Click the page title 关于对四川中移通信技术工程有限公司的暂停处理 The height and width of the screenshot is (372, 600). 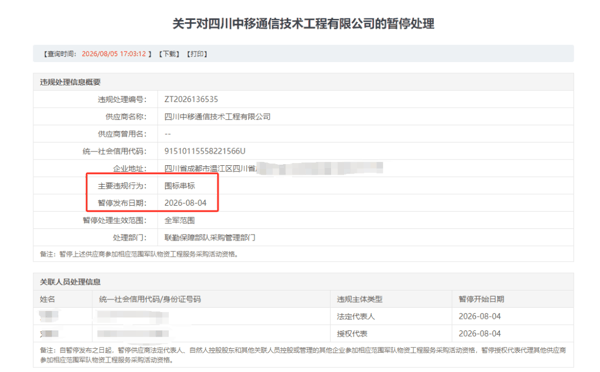click(x=303, y=24)
